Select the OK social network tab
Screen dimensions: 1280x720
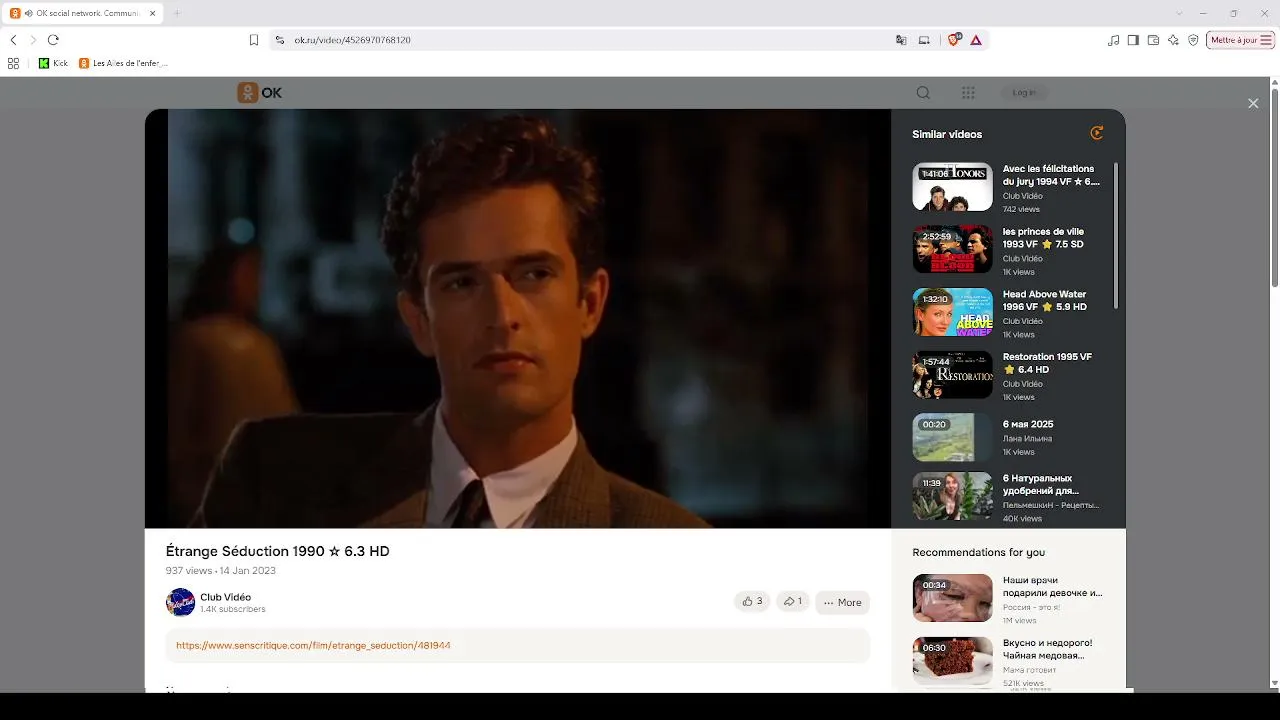point(82,13)
